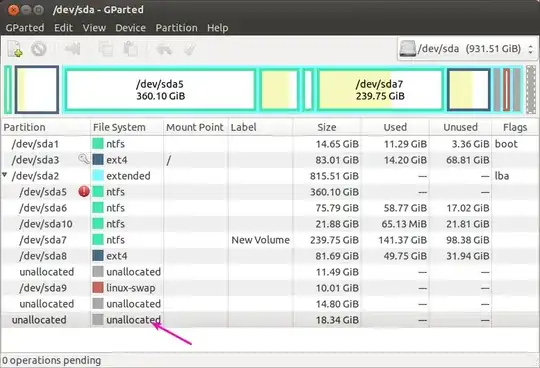Image resolution: width=540 pixels, height=368 pixels.
Task: Sort by Label column header
Action: point(261,127)
